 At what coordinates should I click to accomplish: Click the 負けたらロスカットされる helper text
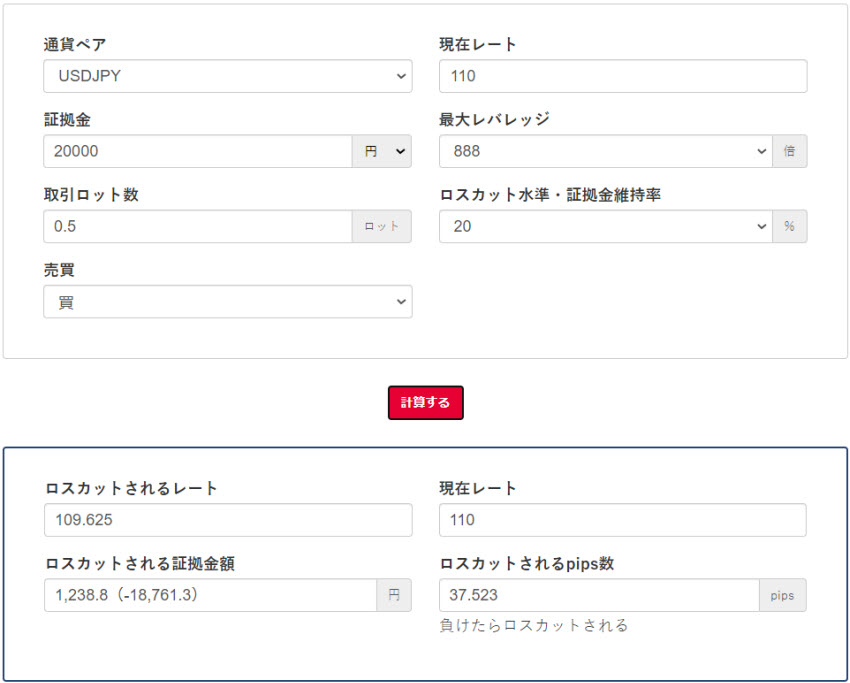tap(534, 626)
